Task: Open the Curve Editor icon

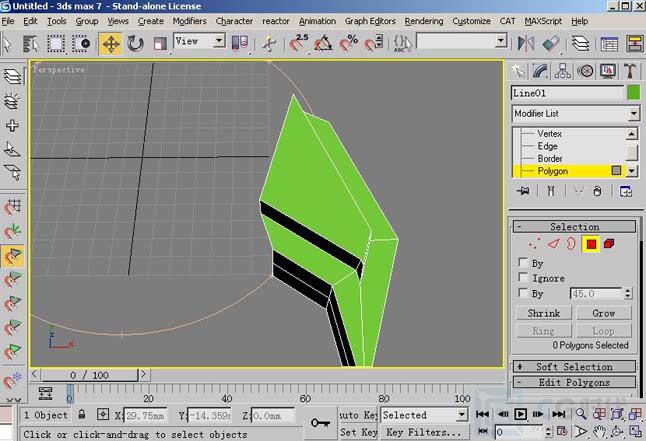Action: pyautogui.click(x=609, y=44)
